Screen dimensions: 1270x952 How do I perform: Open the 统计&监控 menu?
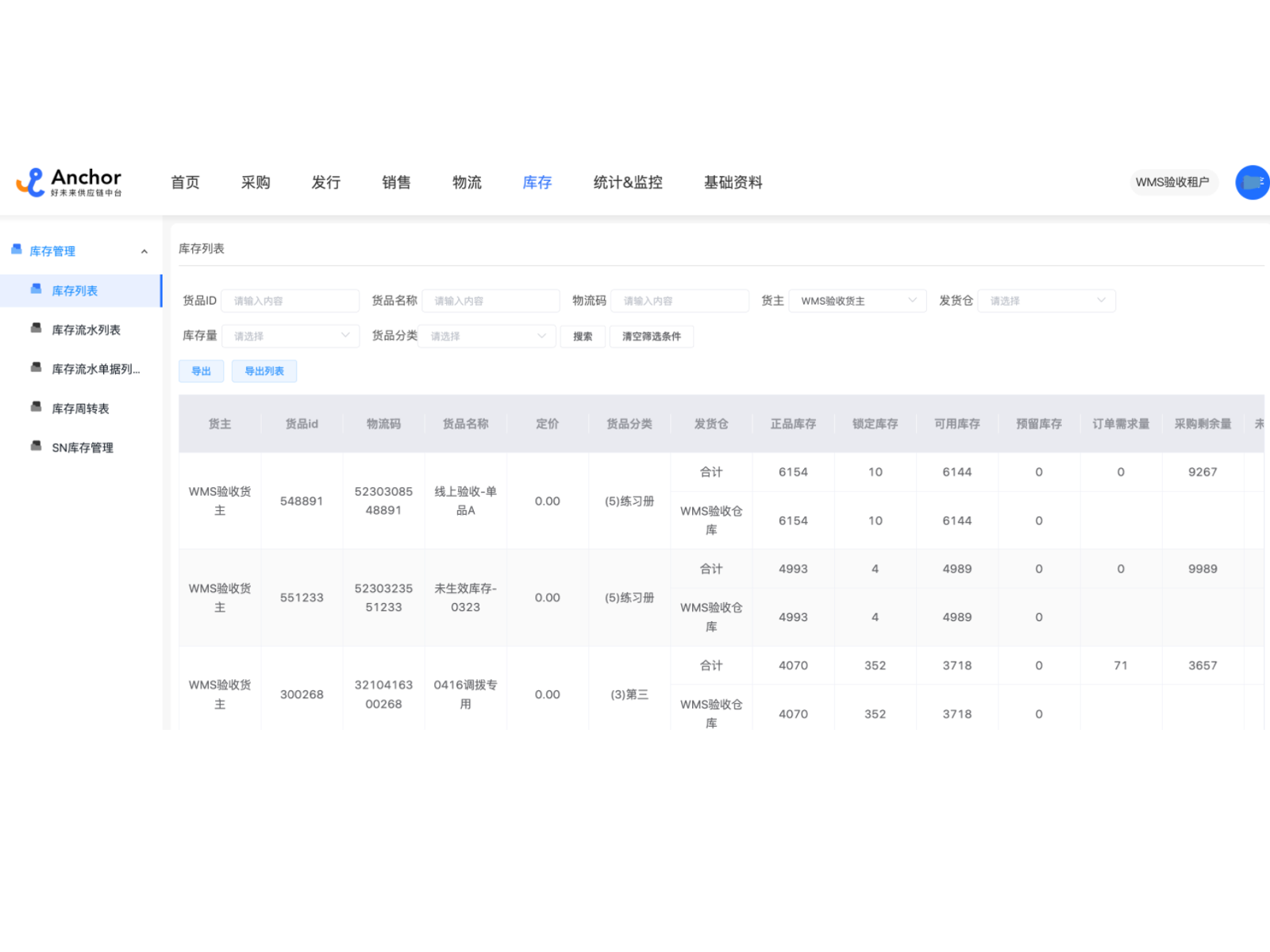(628, 182)
